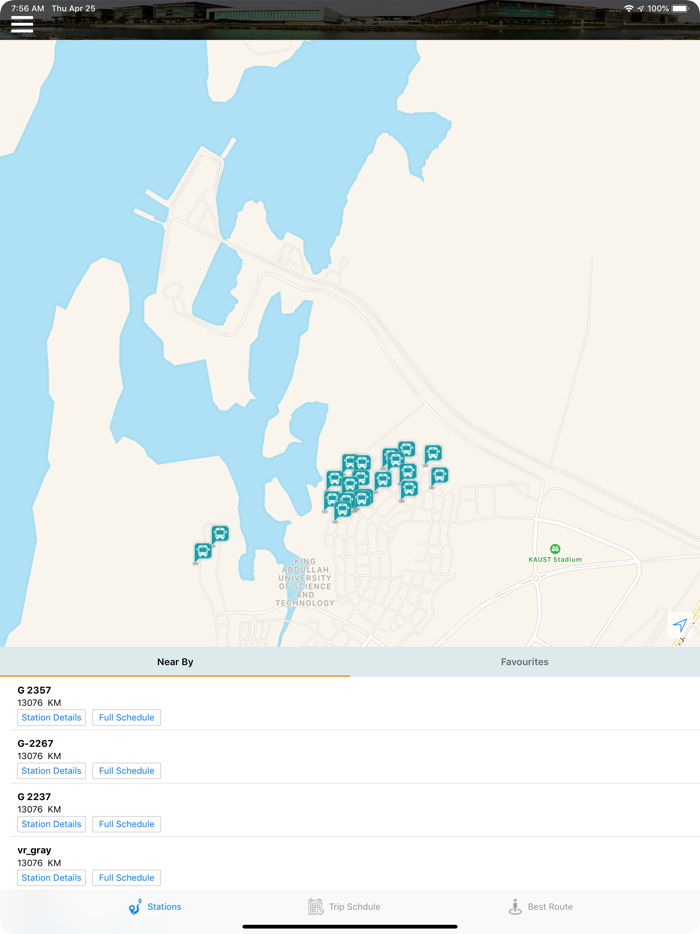Tap the easternmost bus marker below the northeastern one
This screenshot has height=934, width=700.
click(440, 476)
